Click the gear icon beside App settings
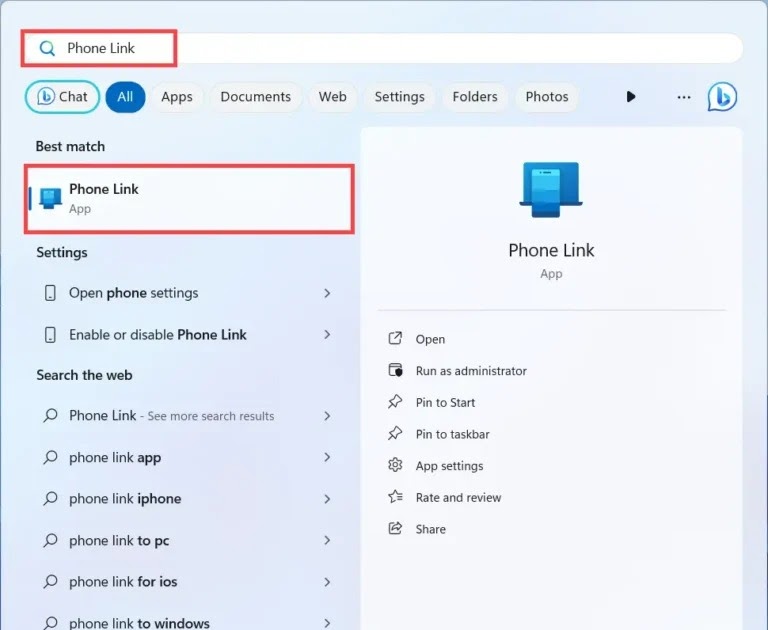768x630 pixels. tap(395, 465)
